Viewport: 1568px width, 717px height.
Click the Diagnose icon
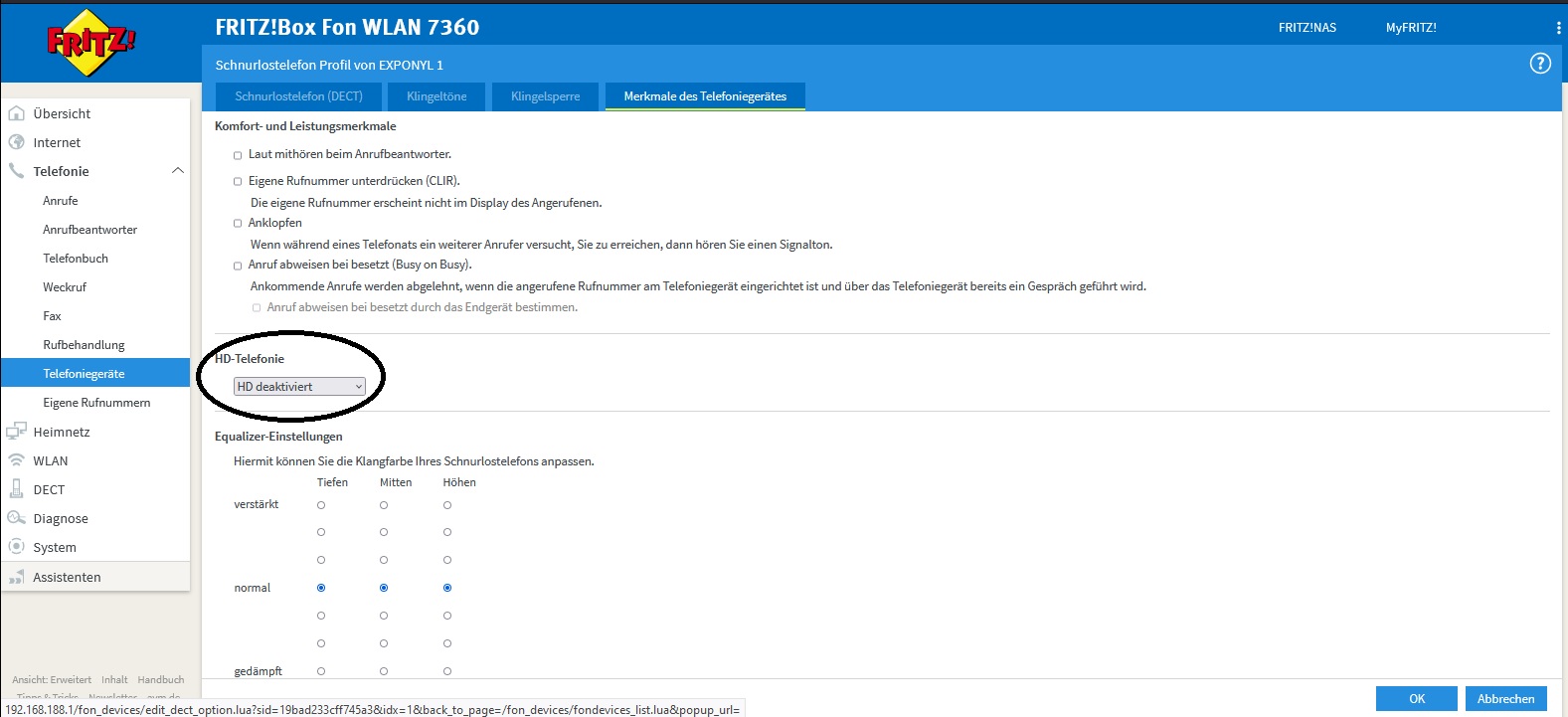[16, 518]
